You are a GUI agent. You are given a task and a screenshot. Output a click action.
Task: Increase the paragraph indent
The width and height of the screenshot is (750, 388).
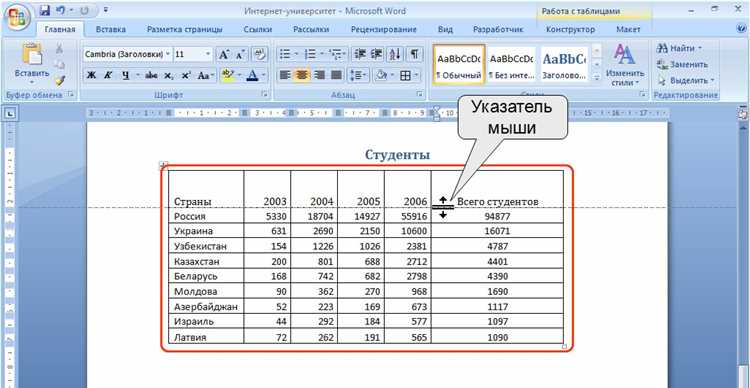(377, 55)
